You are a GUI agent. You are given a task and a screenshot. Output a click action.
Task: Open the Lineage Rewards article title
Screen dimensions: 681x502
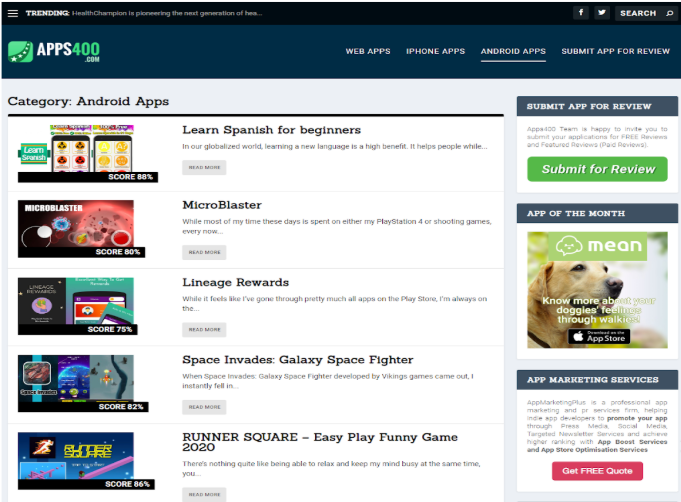(235, 282)
